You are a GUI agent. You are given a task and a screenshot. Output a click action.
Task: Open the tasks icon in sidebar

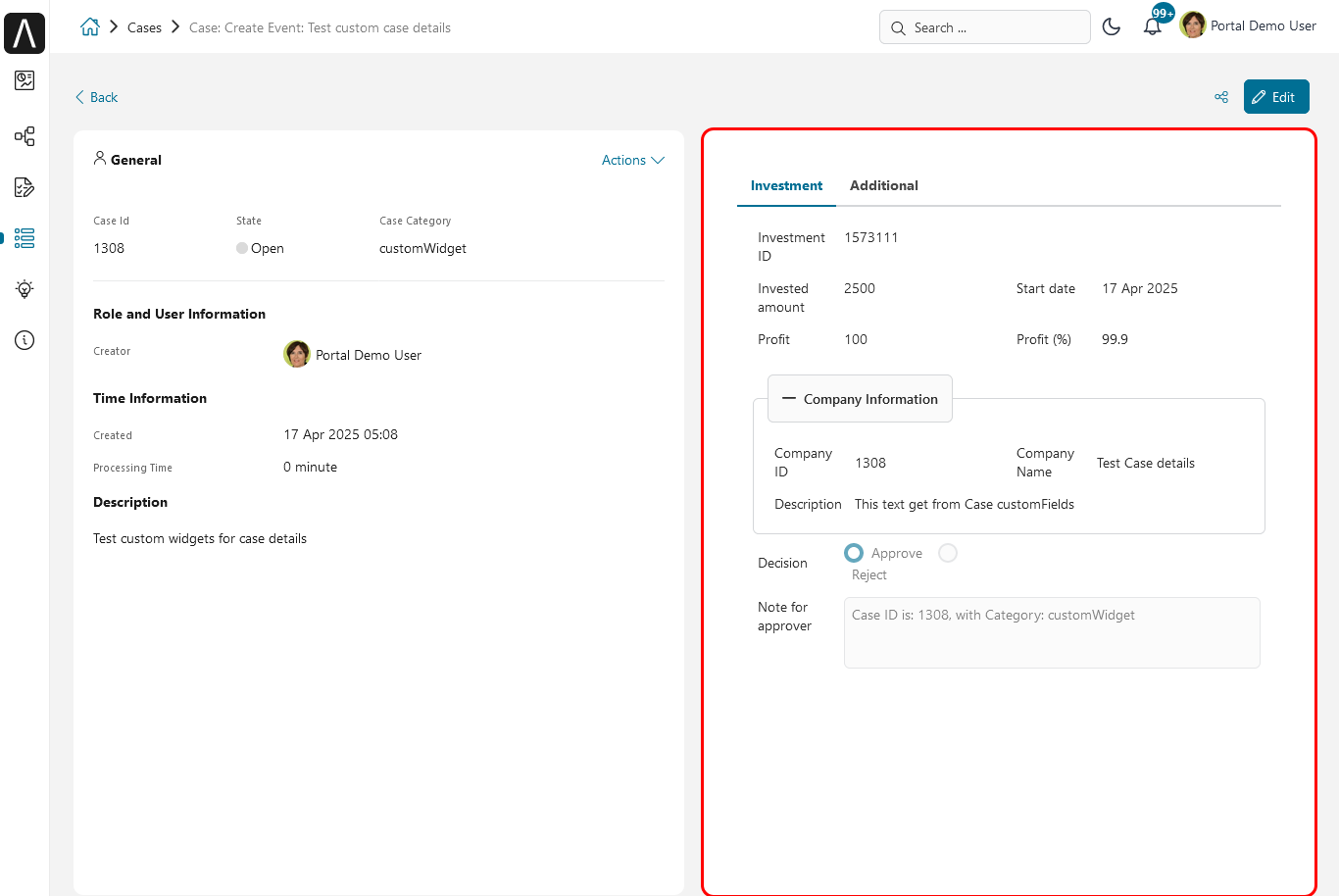[x=25, y=187]
